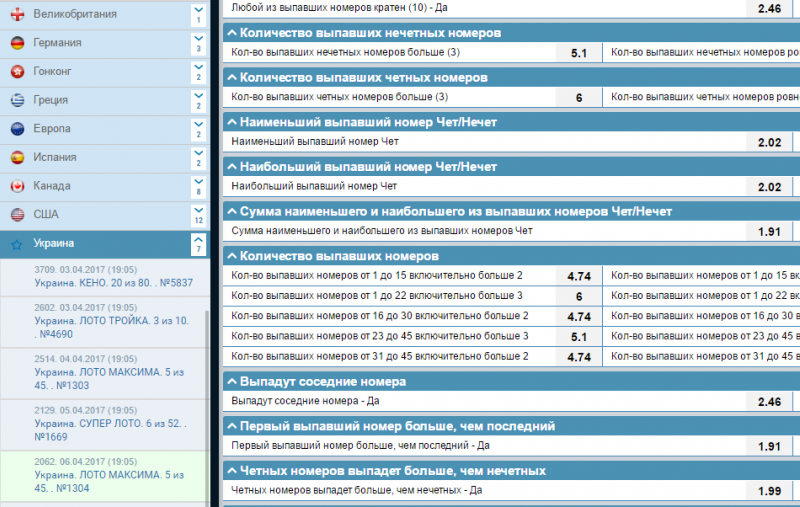
Task: Bet 1.91 on Первый номер больше последнего Да
Action: point(769,446)
